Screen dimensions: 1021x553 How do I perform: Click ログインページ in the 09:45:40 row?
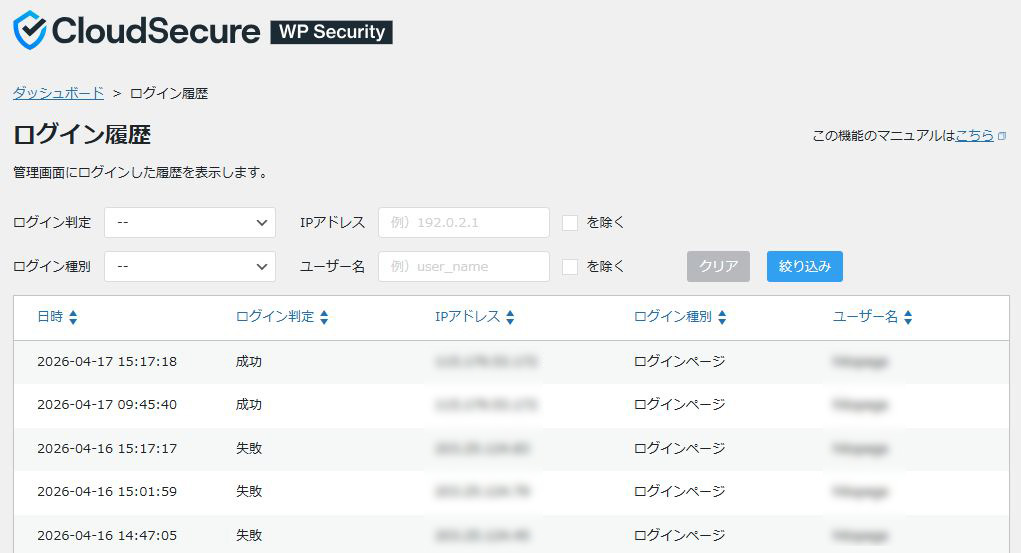pyautogui.click(x=679, y=404)
